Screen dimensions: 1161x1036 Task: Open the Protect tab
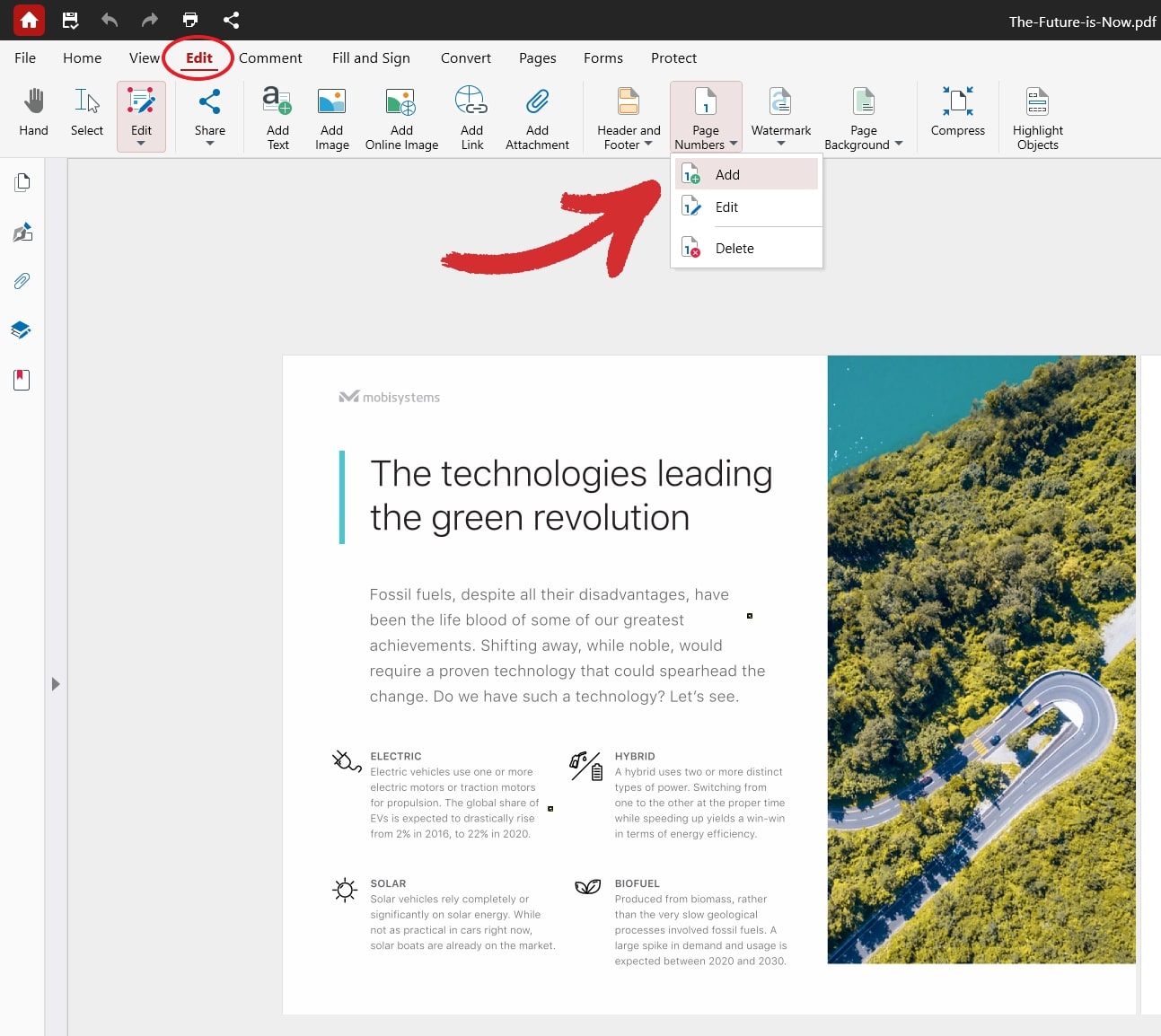pyautogui.click(x=673, y=57)
